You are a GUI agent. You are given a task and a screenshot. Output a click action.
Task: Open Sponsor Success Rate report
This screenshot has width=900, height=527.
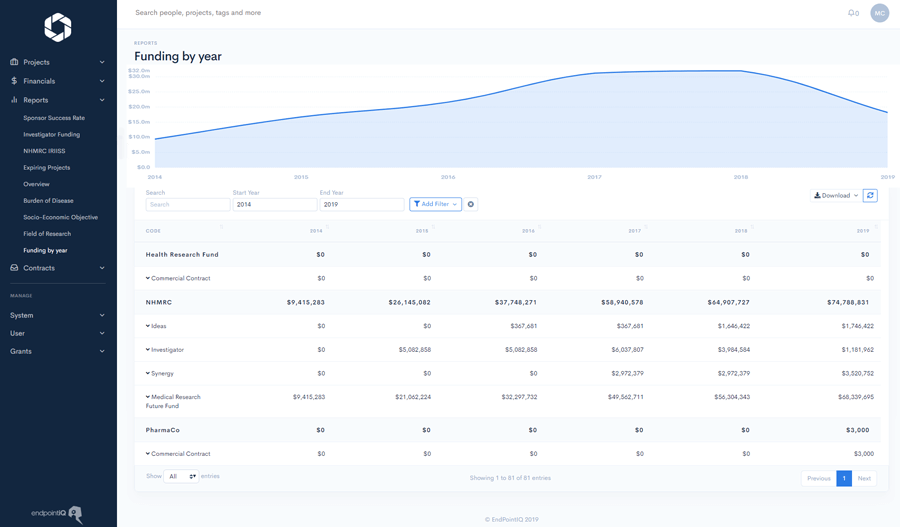tap(54, 118)
